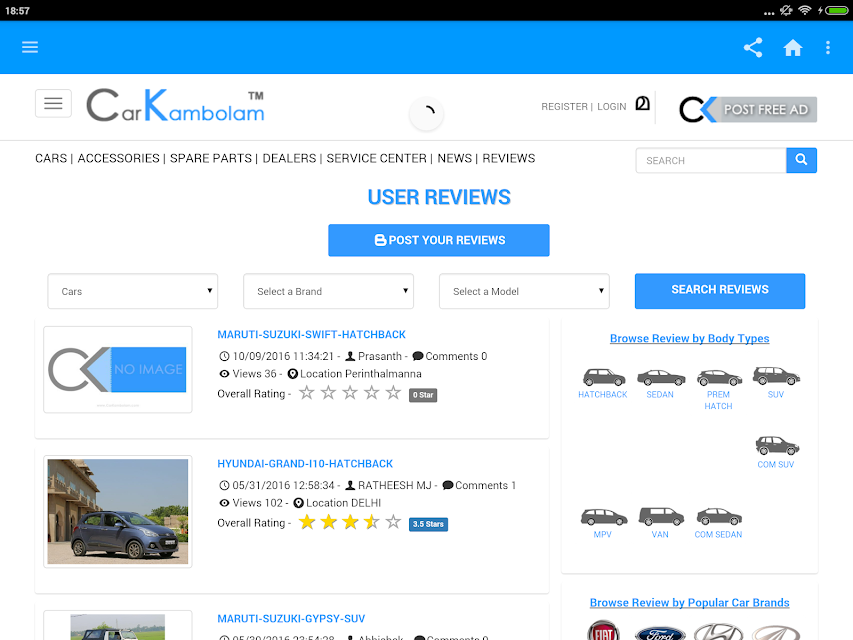Browse reviews by Van body type

660,522
